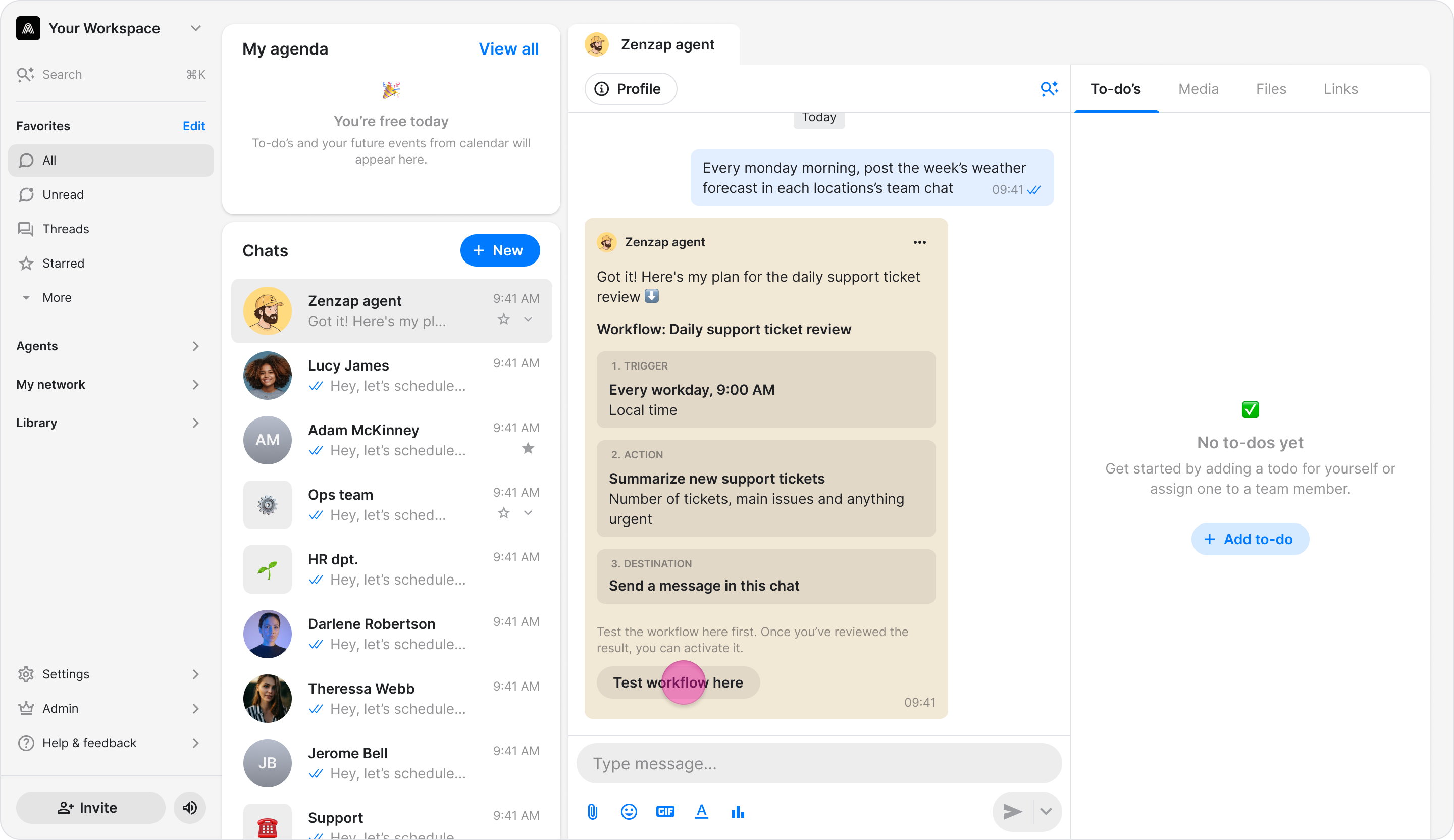Switch to the Files tab
The height and width of the screenshot is (840, 1454).
[1271, 89]
